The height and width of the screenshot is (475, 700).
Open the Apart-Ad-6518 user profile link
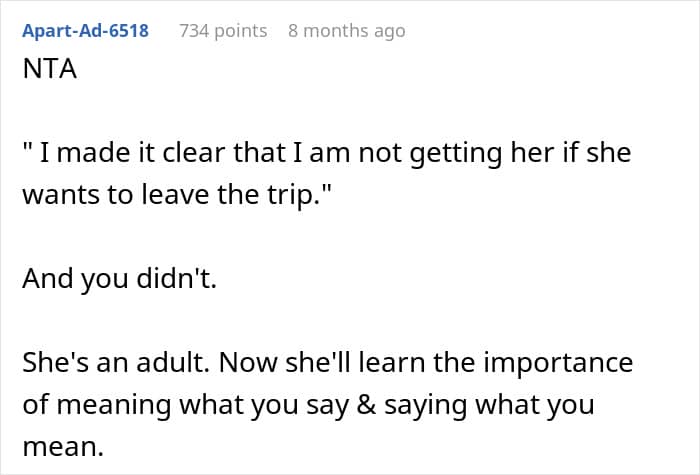(x=85, y=31)
